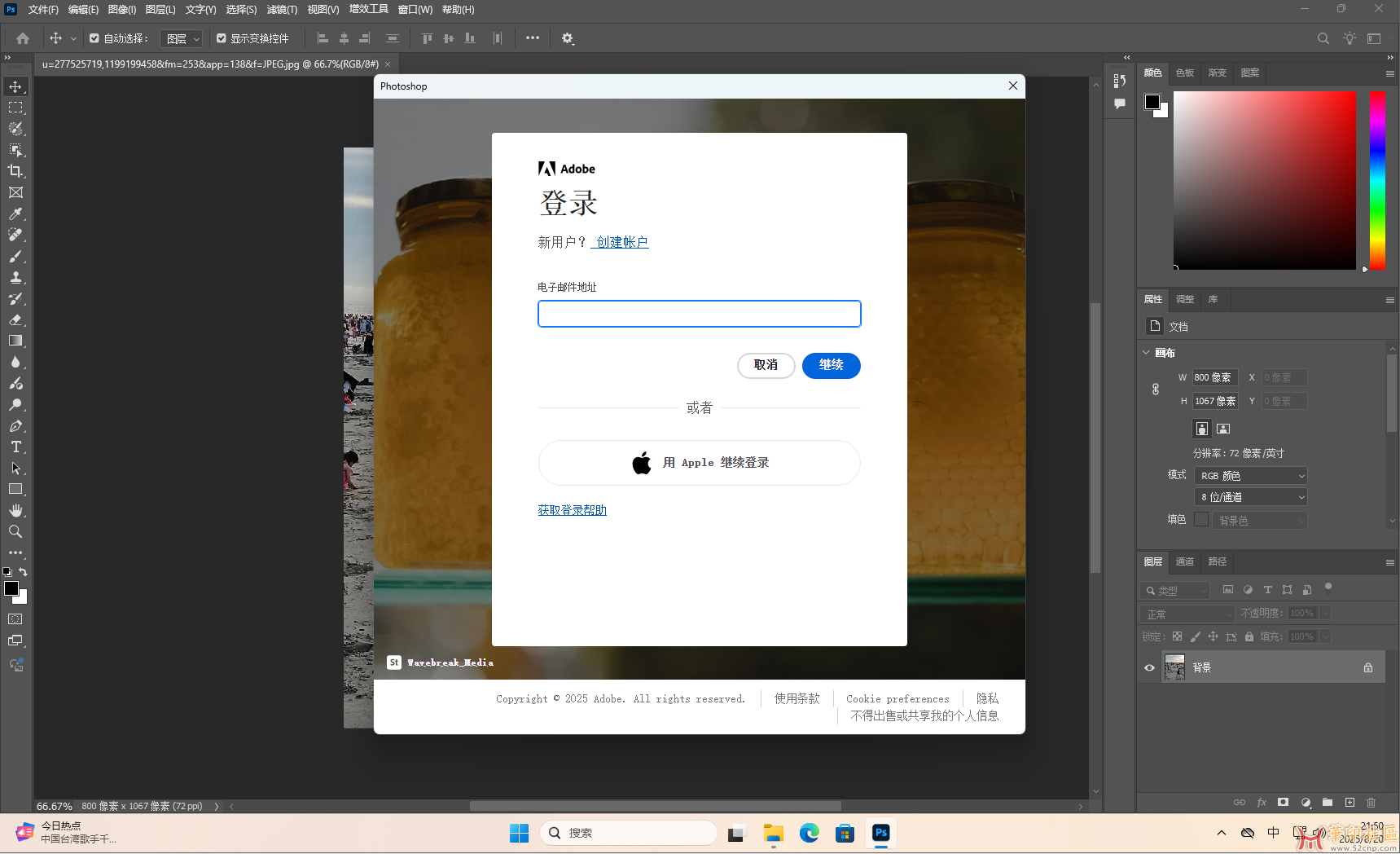Open the RGB 颜色 mode dropdown
The image size is (1400, 854).
(x=1252, y=476)
